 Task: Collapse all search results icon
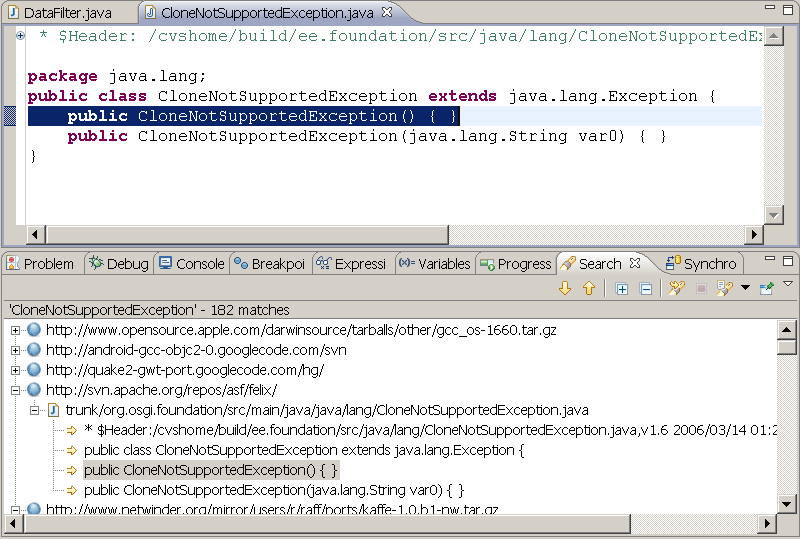[646, 289]
